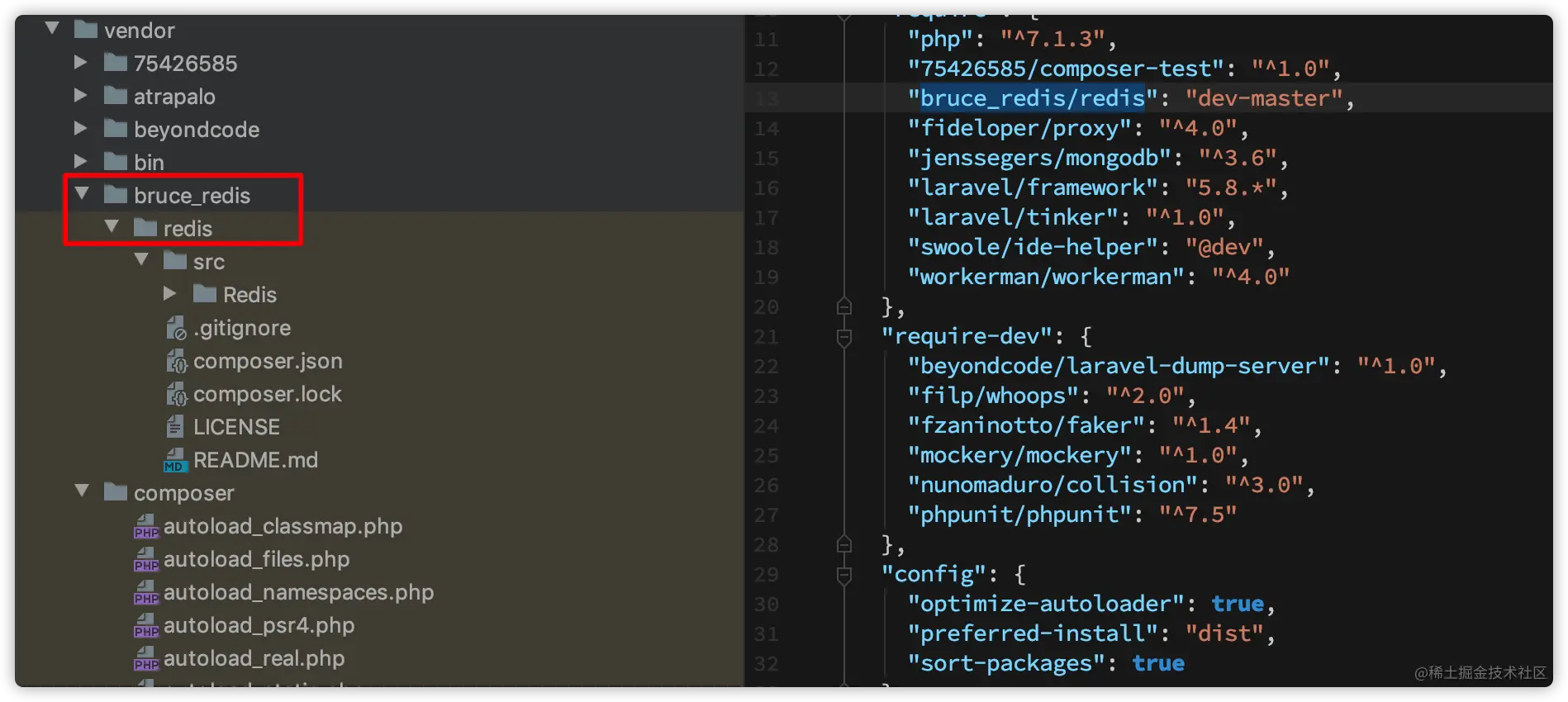Click the "optimize-autoloader" key on line 30
Viewport: 1568px width, 702px height.
click(x=1046, y=604)
